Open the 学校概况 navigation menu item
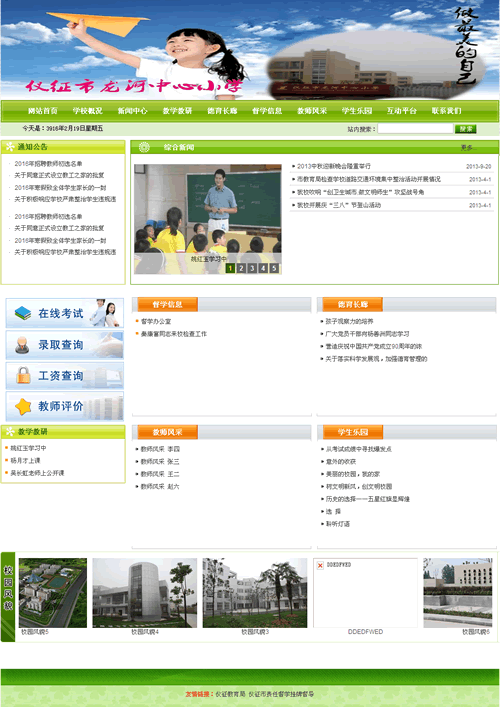Viewport: 500px width, 707px height. [x=87, y=110]
